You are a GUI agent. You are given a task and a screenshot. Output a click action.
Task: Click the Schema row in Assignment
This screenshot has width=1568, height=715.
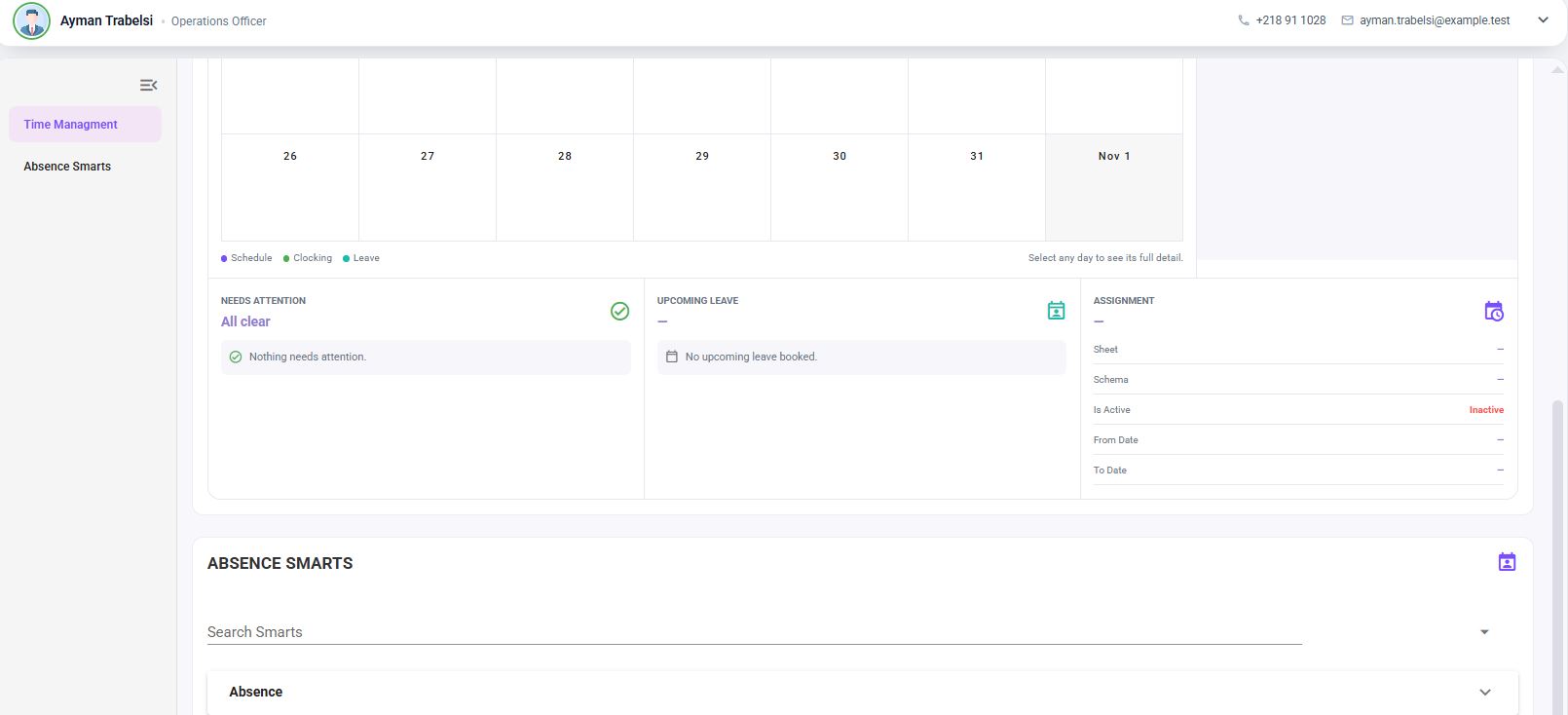tap(1298, 380)
